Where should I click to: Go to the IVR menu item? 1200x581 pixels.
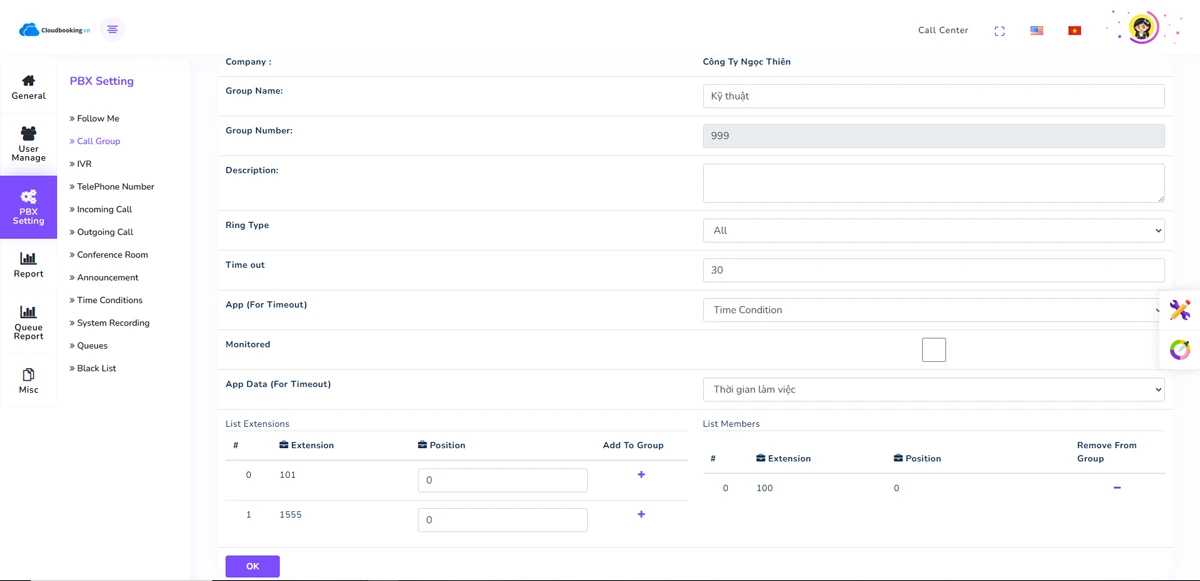click(84, 164)
